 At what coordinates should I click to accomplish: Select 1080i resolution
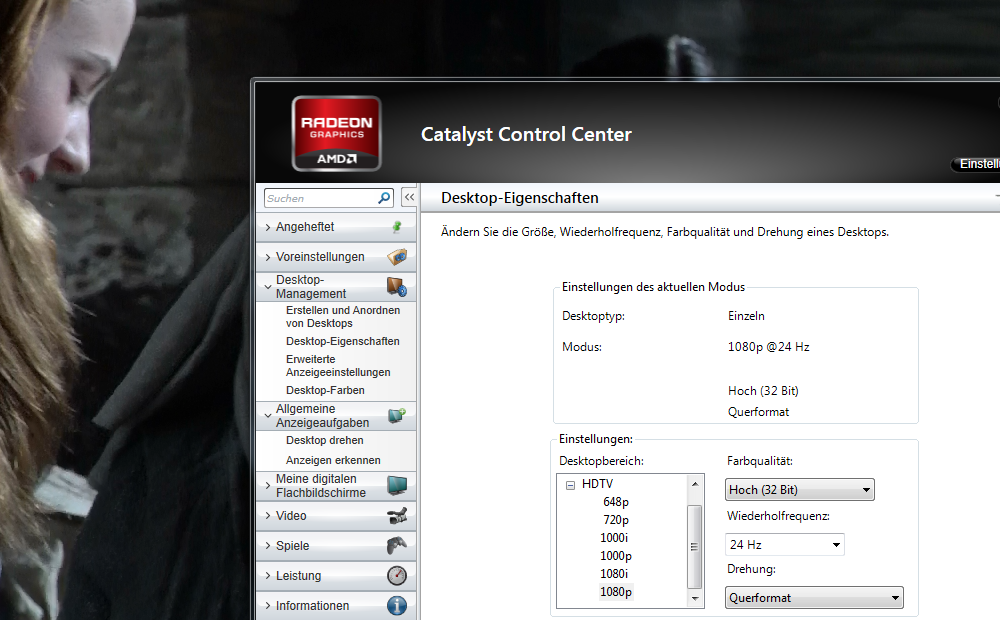click(614, 573)
